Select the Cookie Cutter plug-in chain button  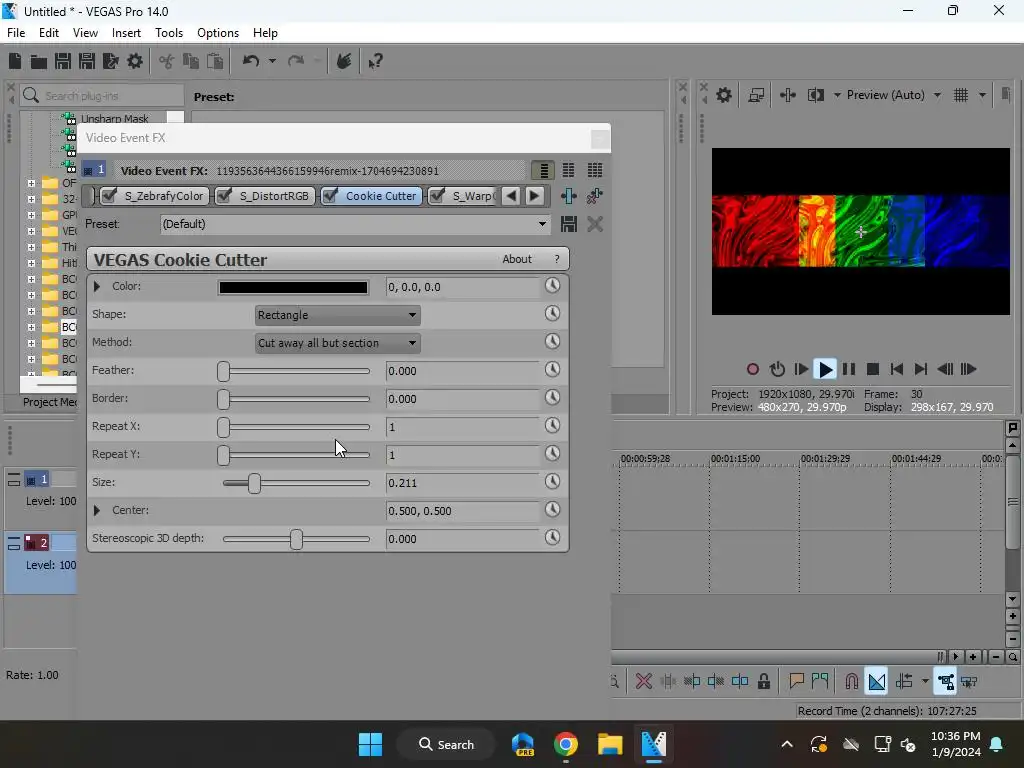coord(372,195)
